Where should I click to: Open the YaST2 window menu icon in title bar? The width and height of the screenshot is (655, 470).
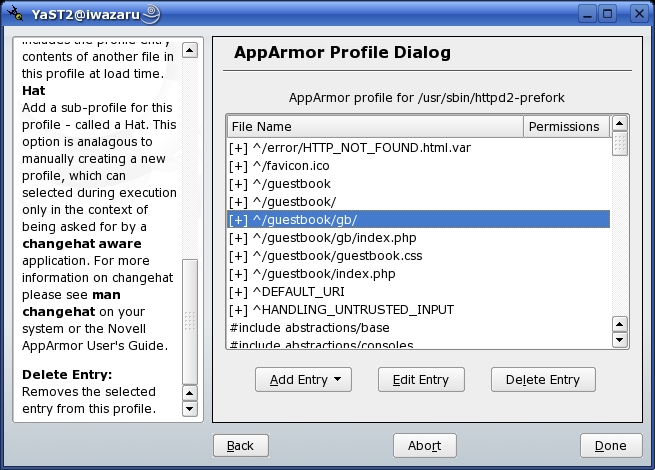13,13
